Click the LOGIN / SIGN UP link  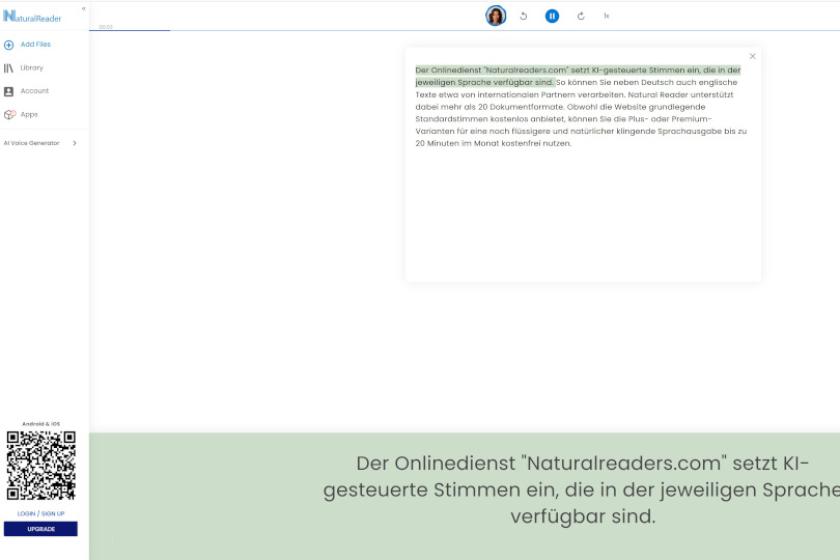pyautogui.click(x=41, y=513)
